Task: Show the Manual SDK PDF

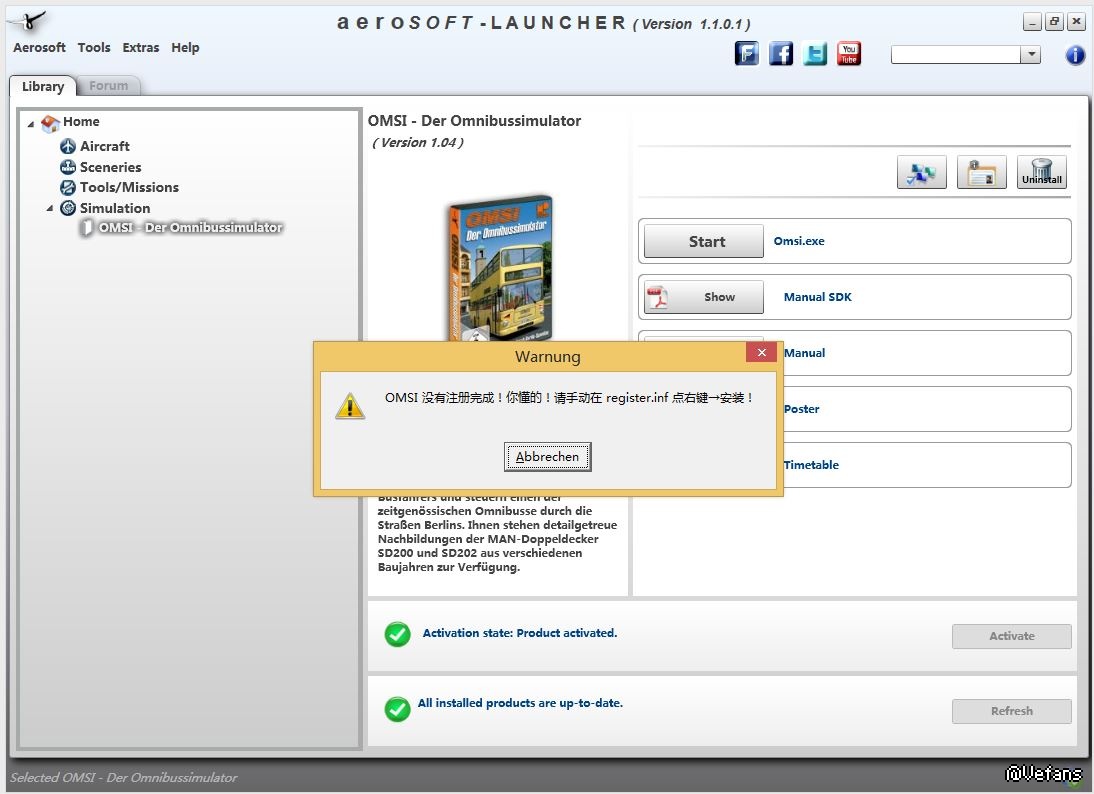Action: click(703, 297)
